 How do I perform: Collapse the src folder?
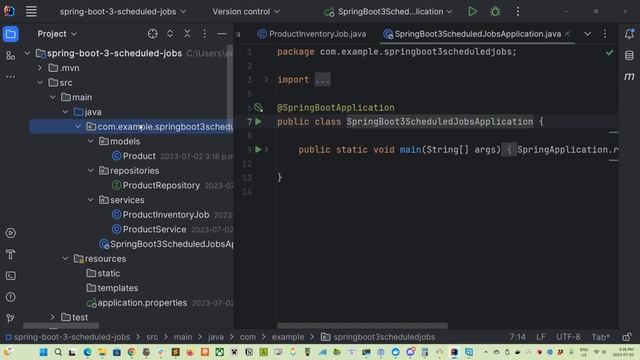[x=40, y=82]
